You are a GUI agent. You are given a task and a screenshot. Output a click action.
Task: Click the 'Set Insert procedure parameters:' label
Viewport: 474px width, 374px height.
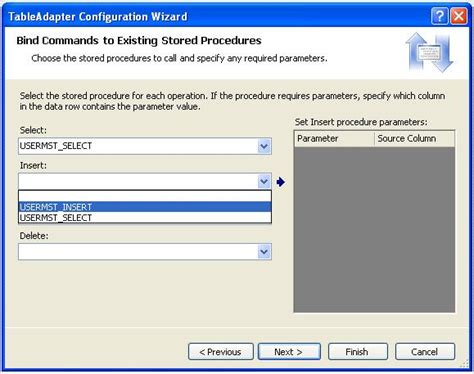[361, 122]
